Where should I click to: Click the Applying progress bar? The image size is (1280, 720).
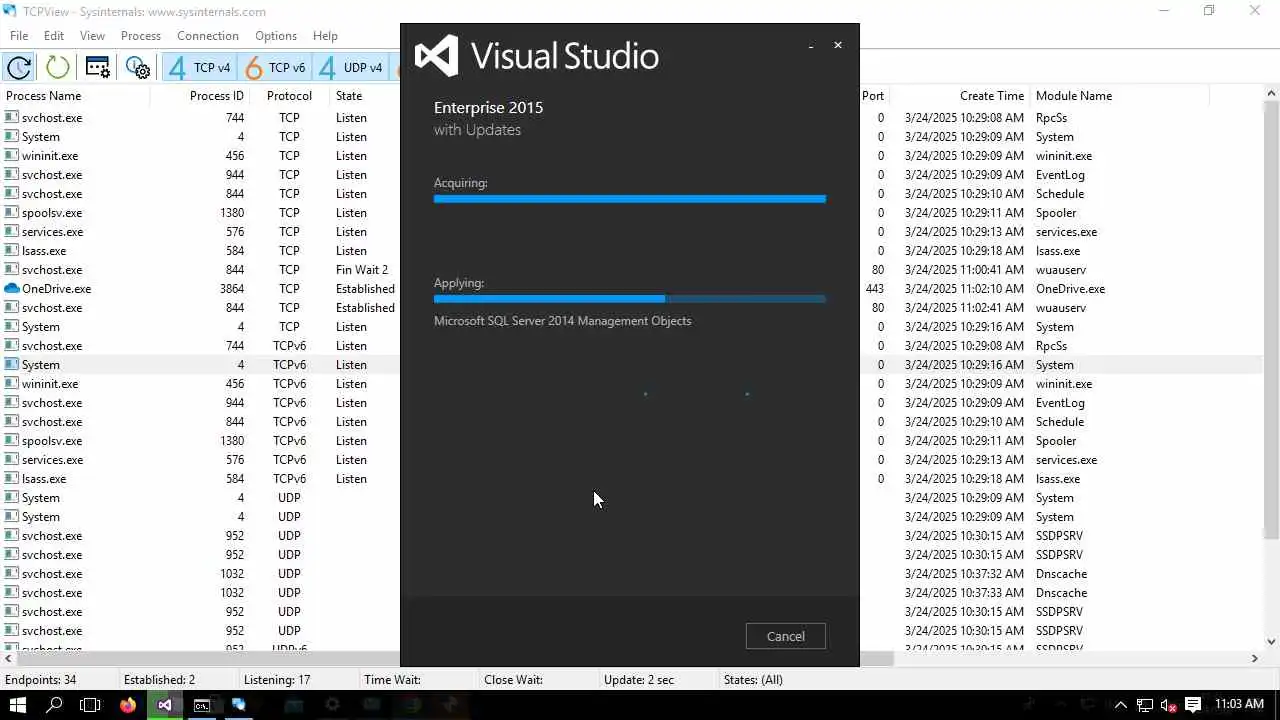[630, 299]
